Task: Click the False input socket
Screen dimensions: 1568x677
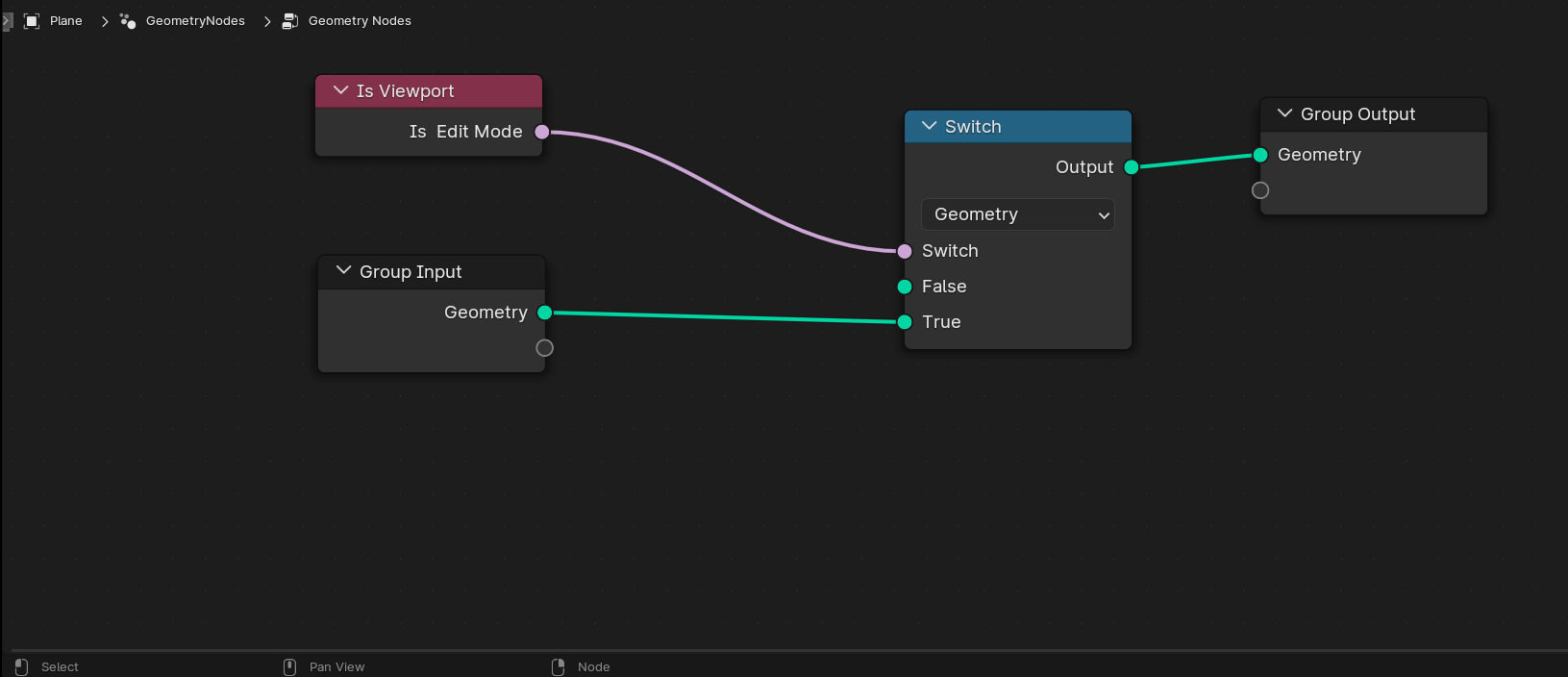Action: pos(905,287)
